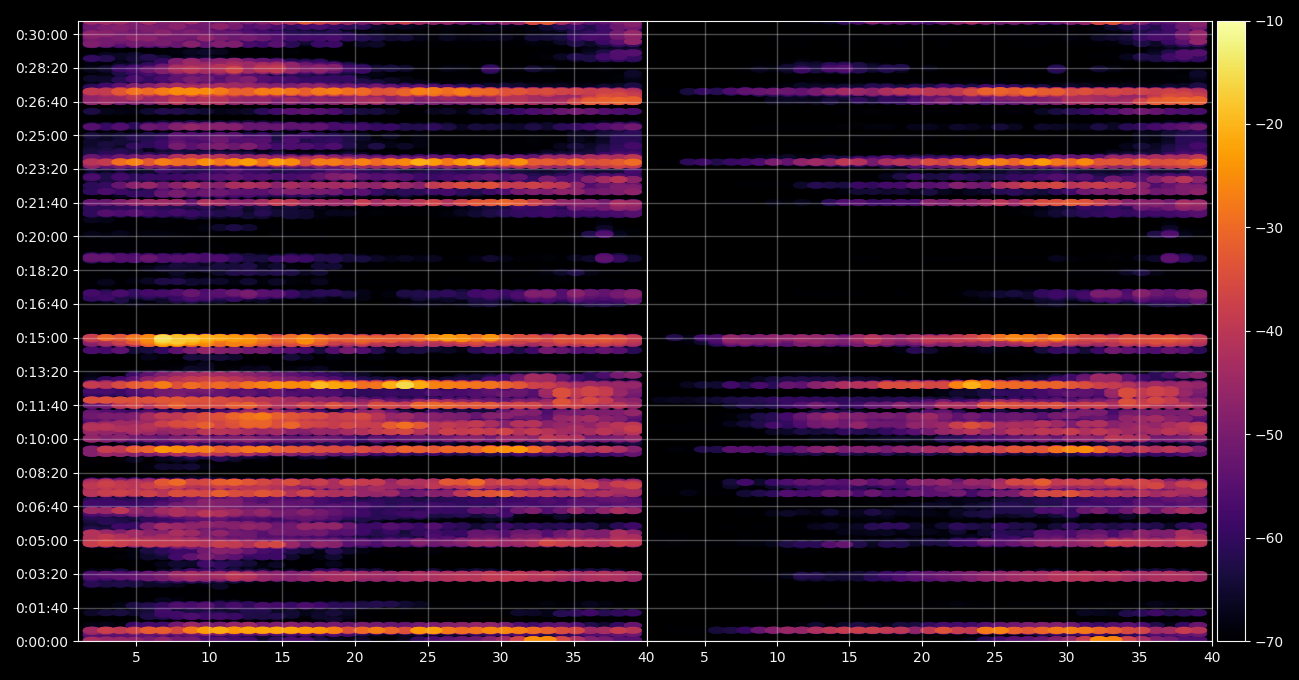Select x-axis label 10 of left plot
The image size is (1299, 680).
209,657
